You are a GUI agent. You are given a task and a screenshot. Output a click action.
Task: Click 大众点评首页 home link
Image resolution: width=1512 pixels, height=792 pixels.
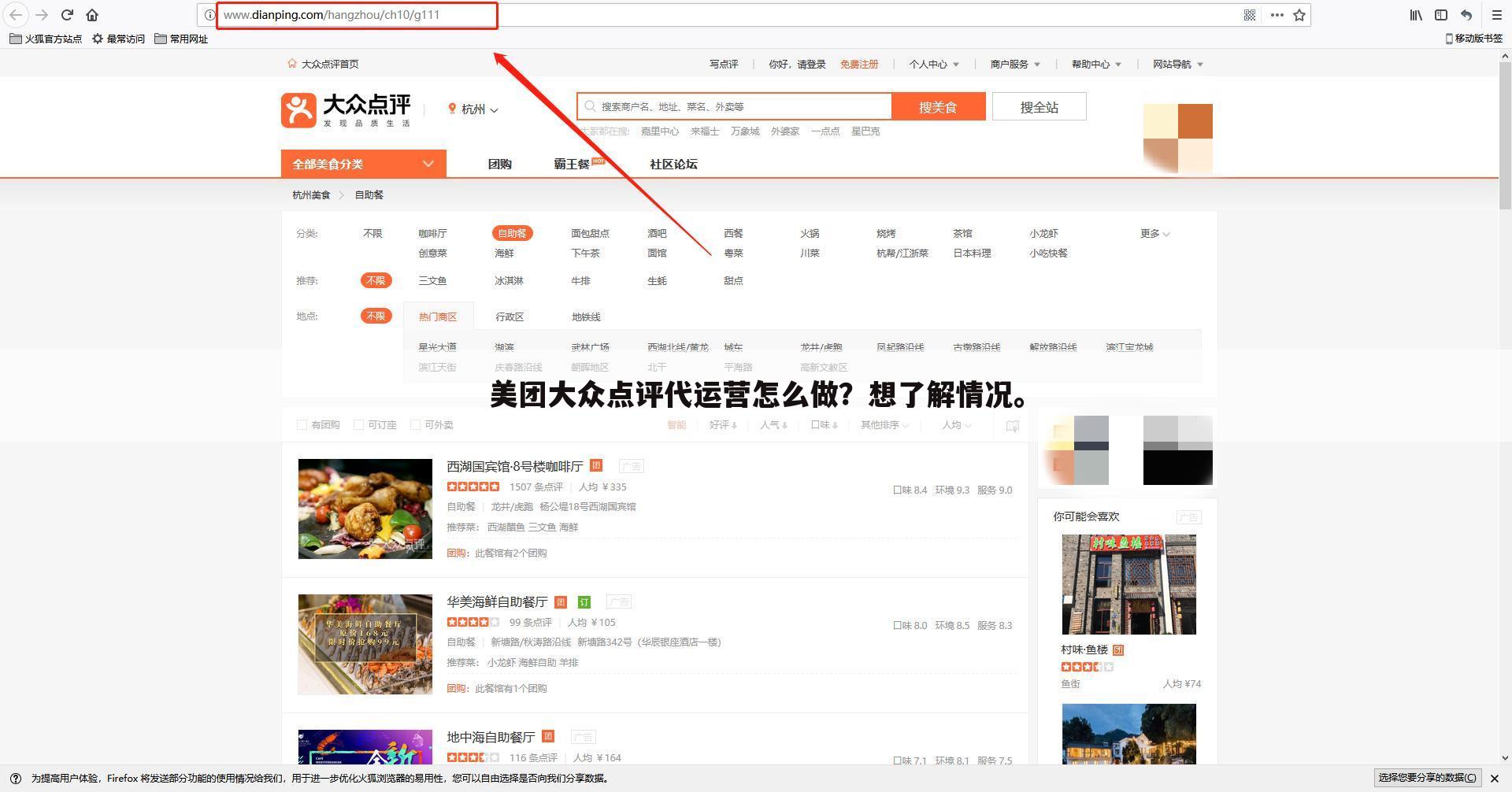(323, 64)
